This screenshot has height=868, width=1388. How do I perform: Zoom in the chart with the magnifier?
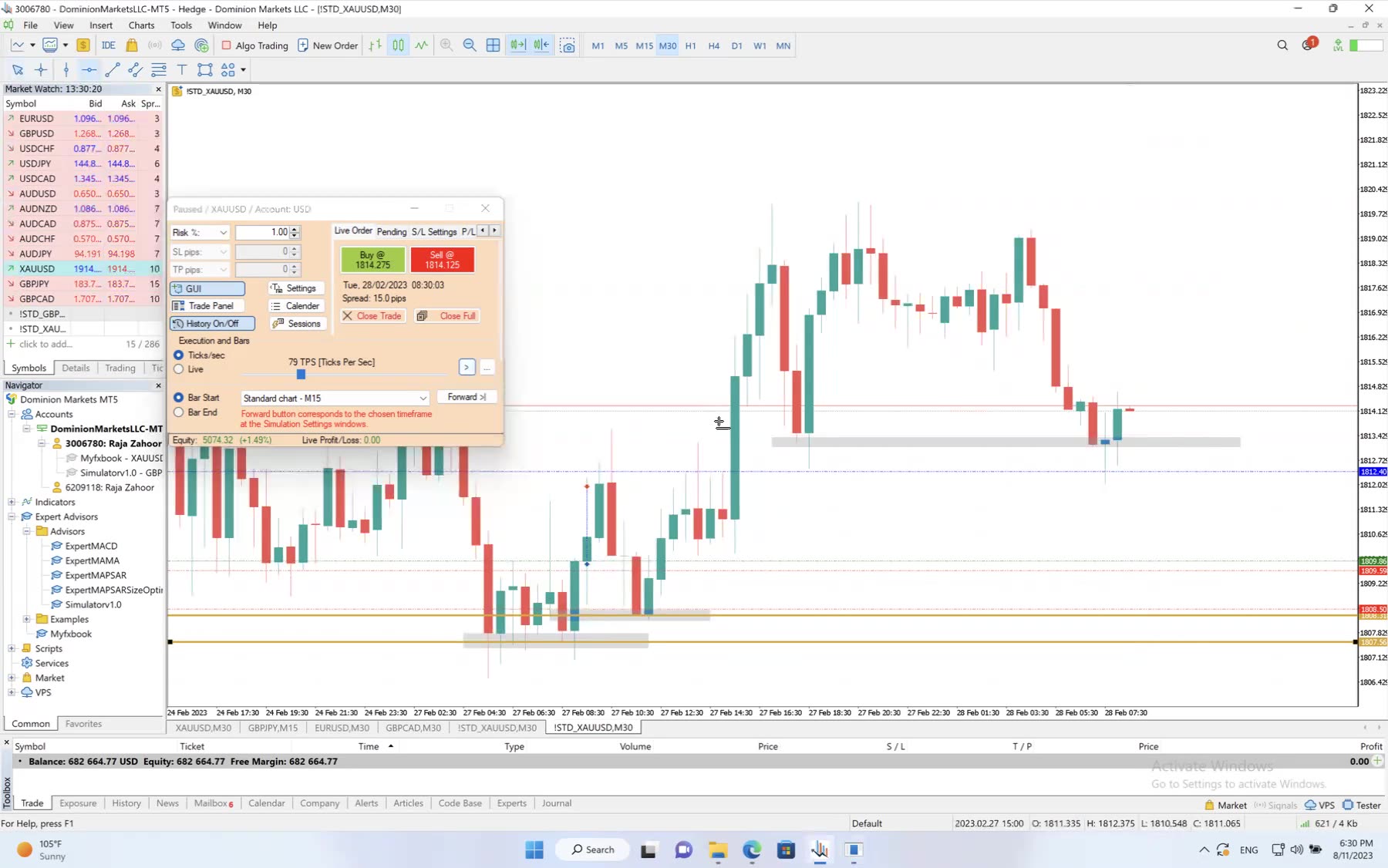pos(446,45)
